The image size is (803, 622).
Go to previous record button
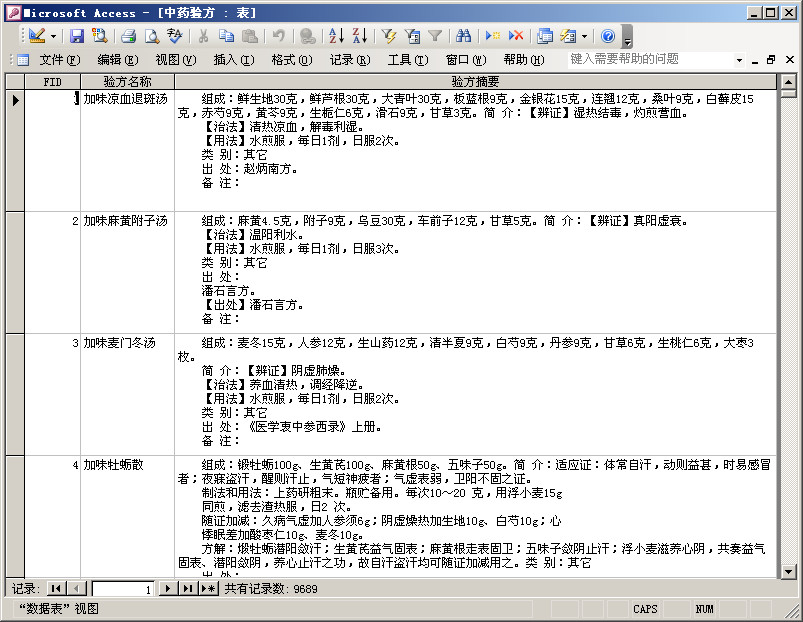76,589
